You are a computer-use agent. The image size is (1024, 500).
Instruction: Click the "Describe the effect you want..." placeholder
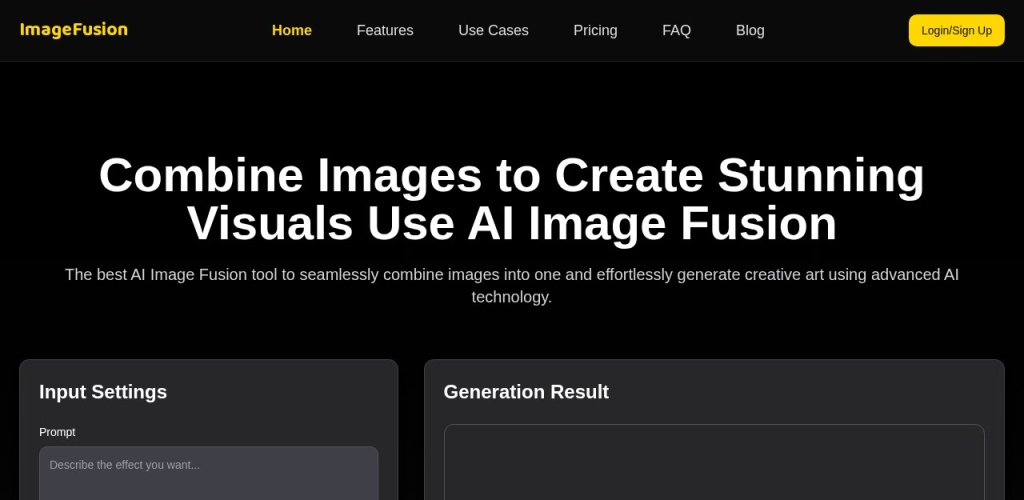[125, 465]
